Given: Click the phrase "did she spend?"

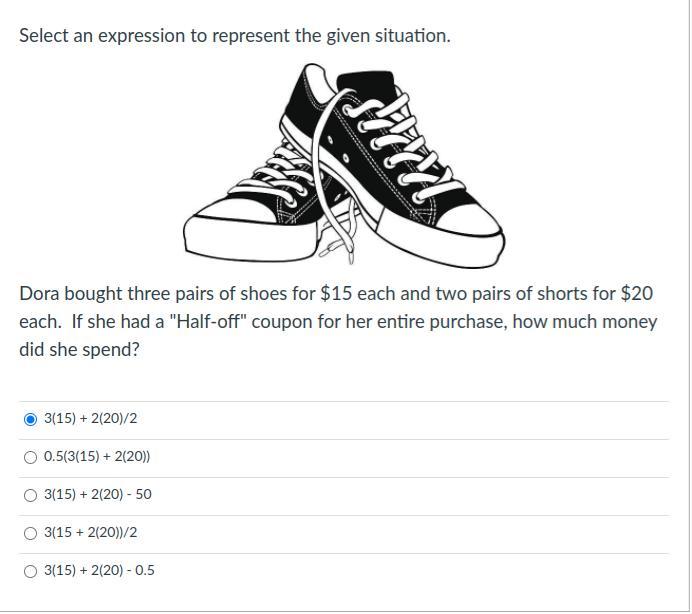Looking at the screenshot, I should point(80,350).
